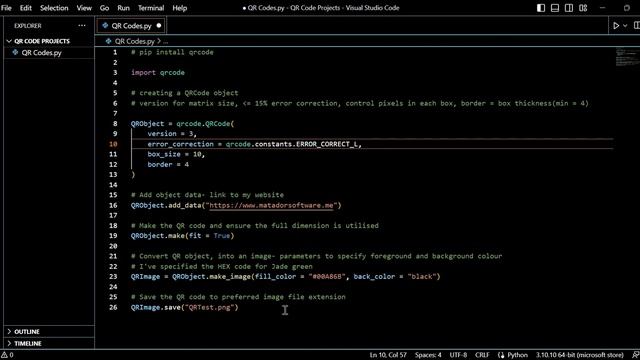This screenshot has width=640, height=360.
Task: Click the warnings triangle icon in the status bar
Action: tap(4, 355)
